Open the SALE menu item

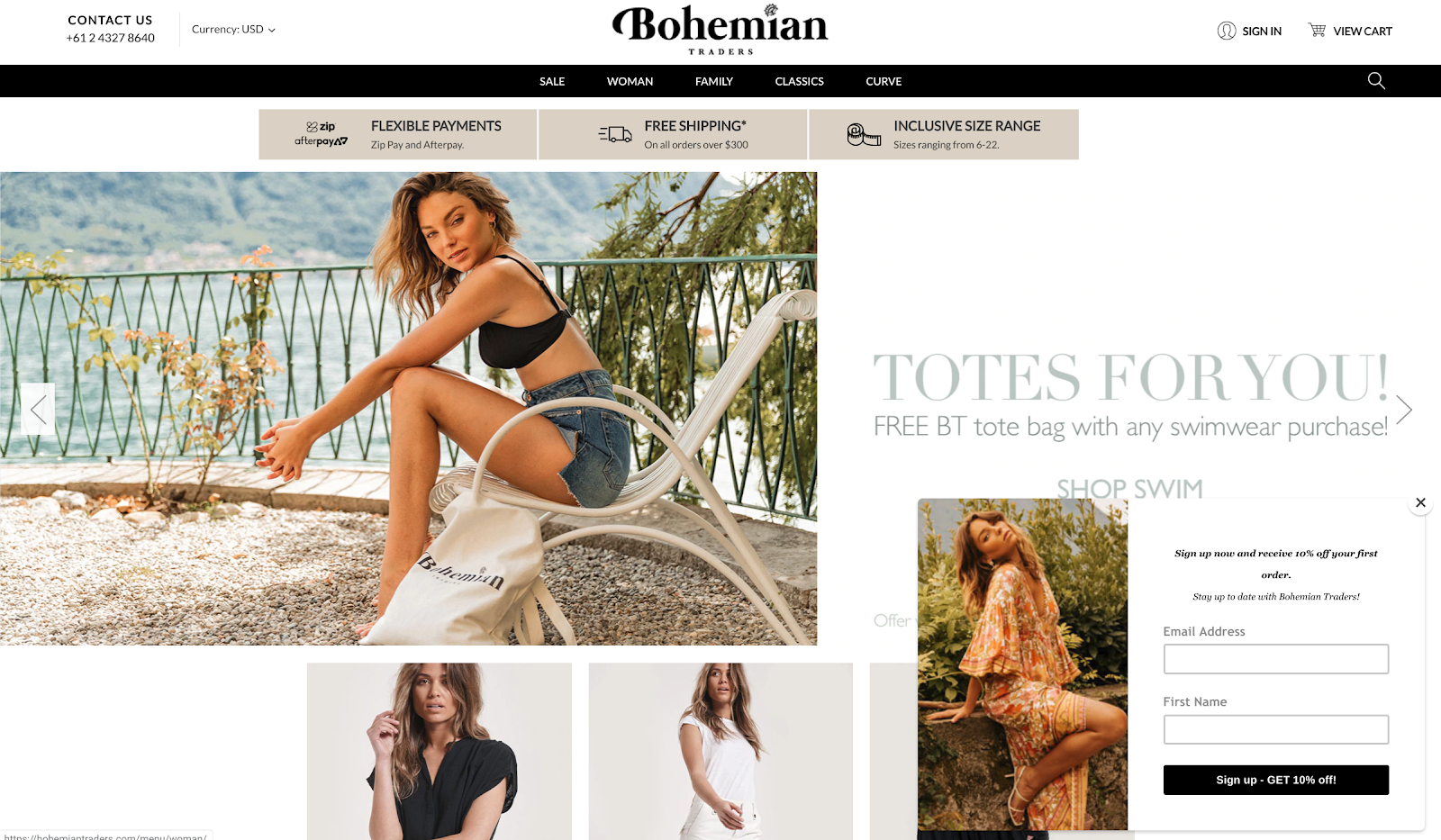(552, 81)
